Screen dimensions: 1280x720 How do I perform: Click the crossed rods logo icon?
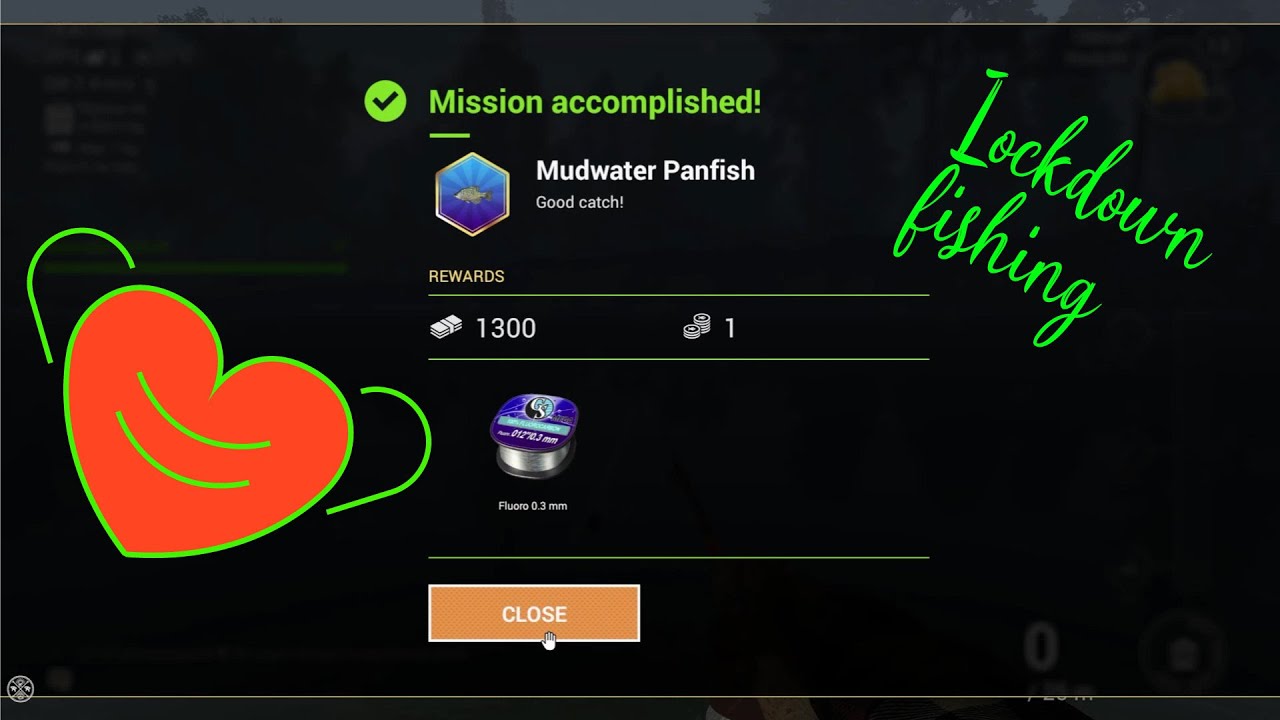point(20,688)
